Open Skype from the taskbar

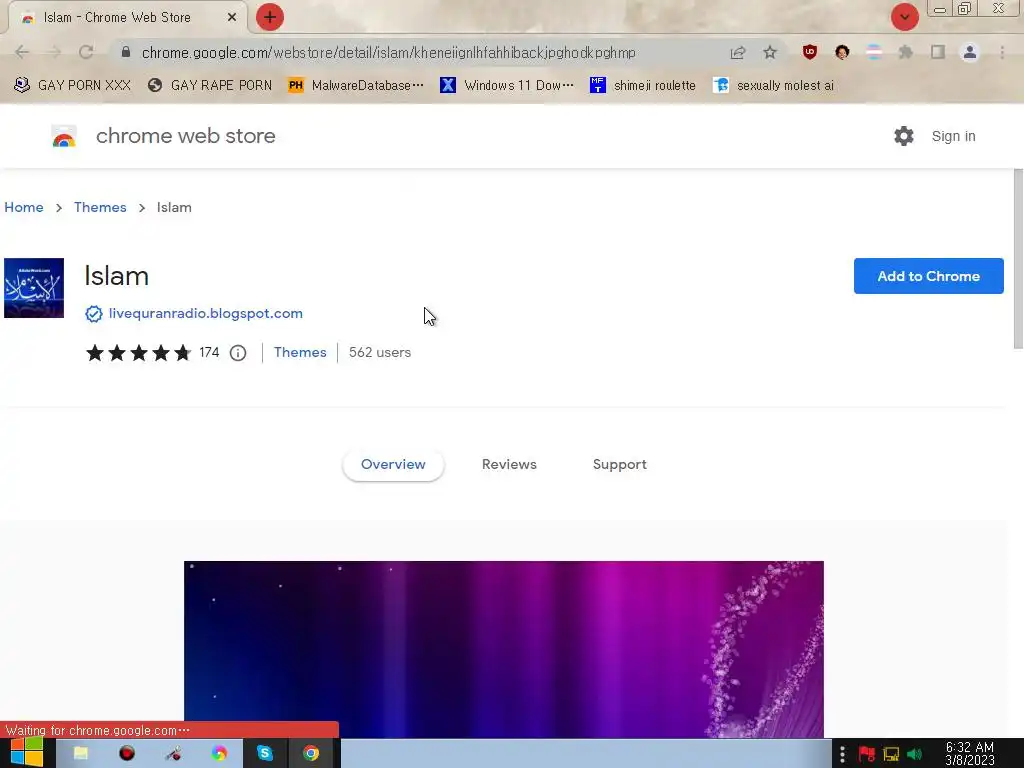[264, 754]
